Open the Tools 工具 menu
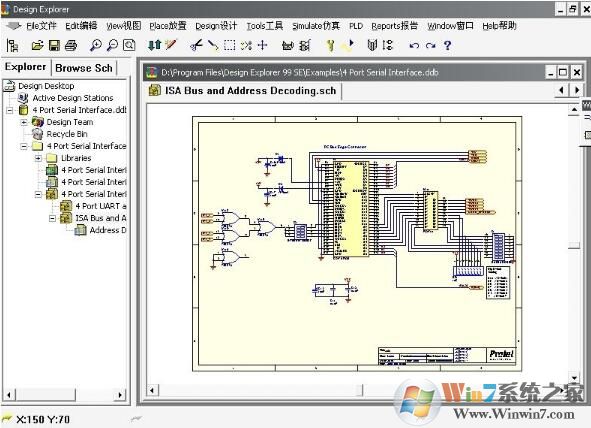The width and height of the screenshot is (591, 428). coord(265,26)
